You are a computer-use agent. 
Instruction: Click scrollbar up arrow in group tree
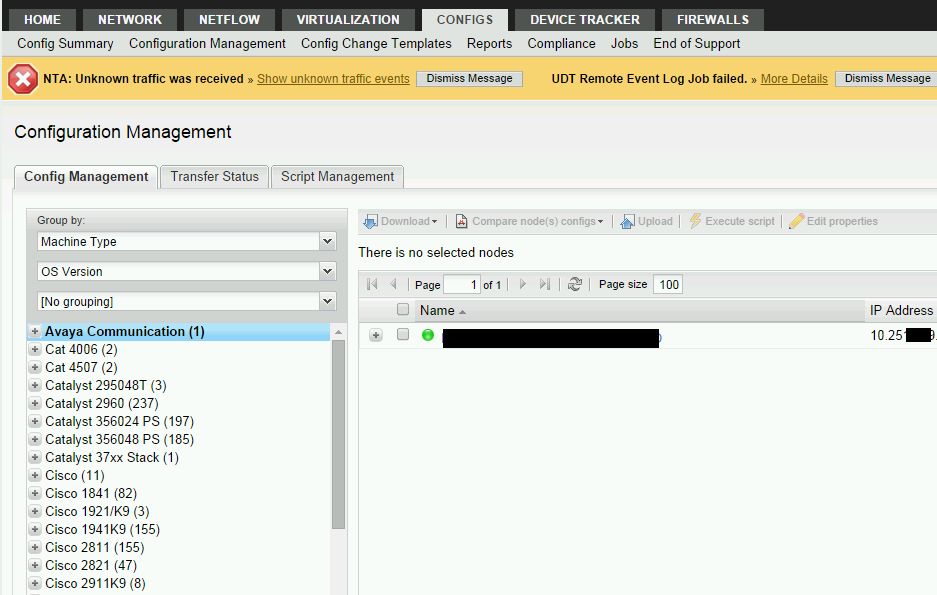tap(338, 332)
